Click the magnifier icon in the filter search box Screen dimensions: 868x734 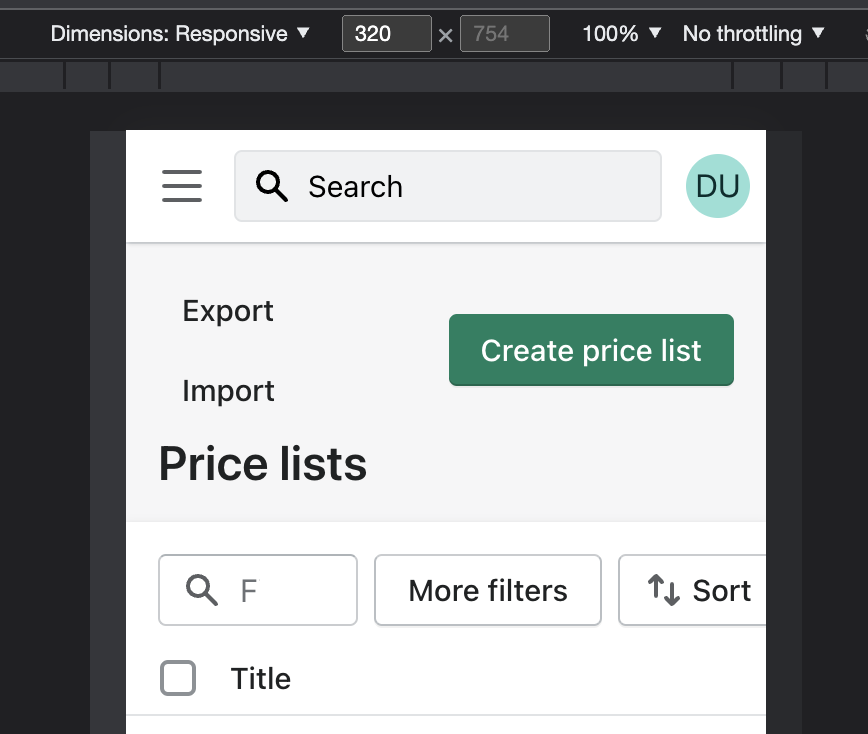tap(201, 591)
